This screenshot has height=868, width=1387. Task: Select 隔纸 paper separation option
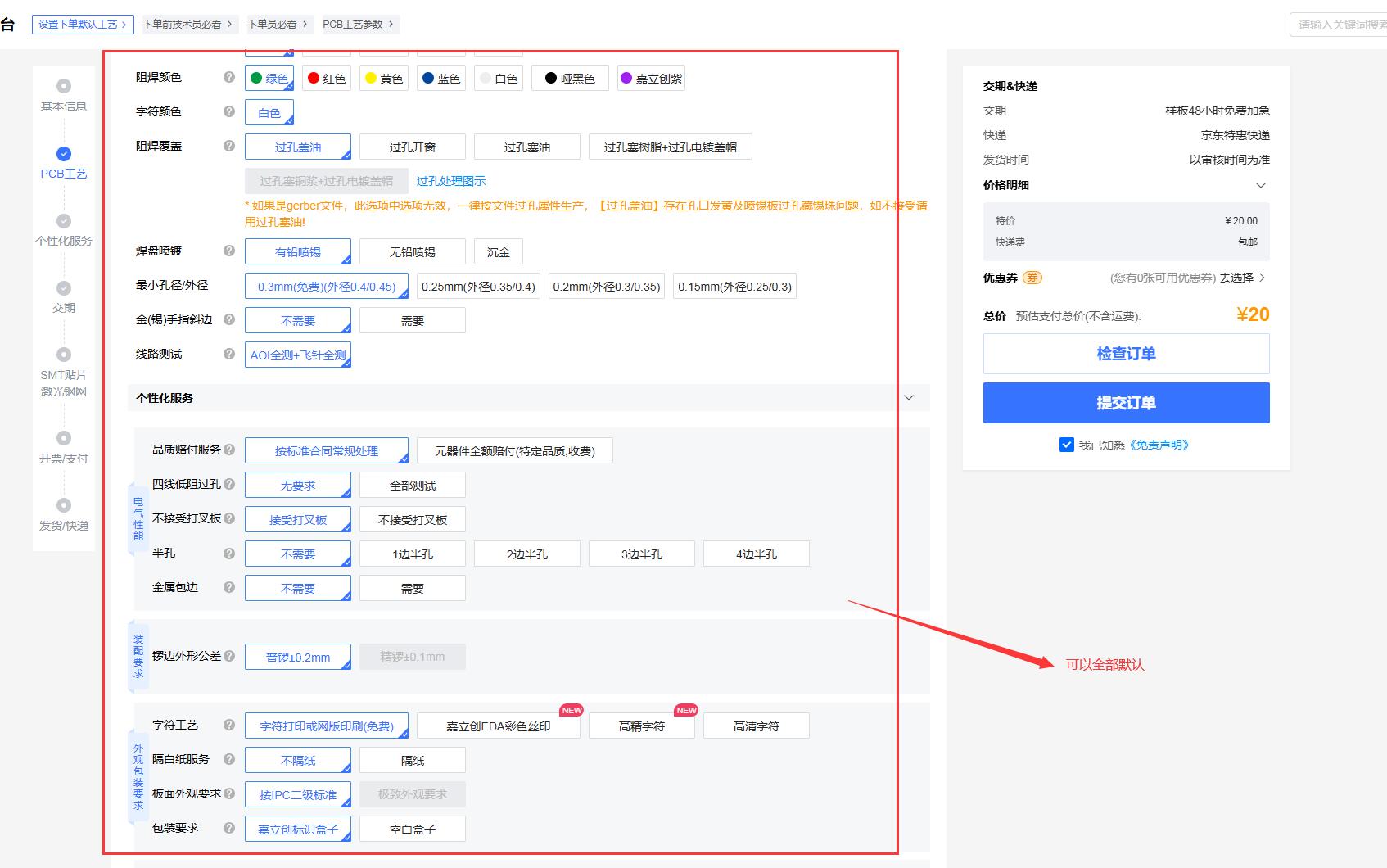click(x=413, y=761)
